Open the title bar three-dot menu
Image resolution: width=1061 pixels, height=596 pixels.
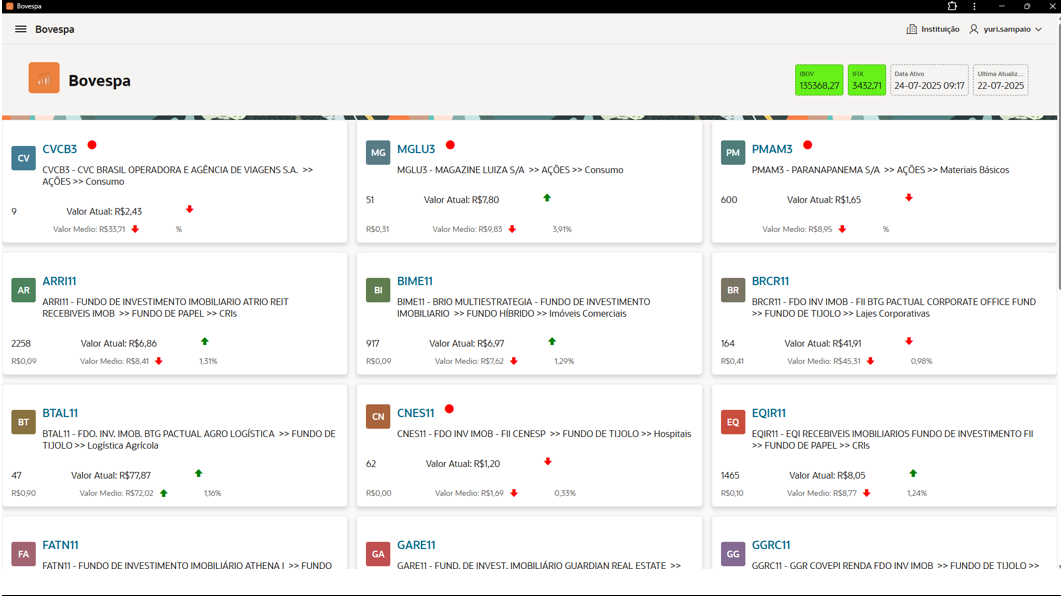974,6
